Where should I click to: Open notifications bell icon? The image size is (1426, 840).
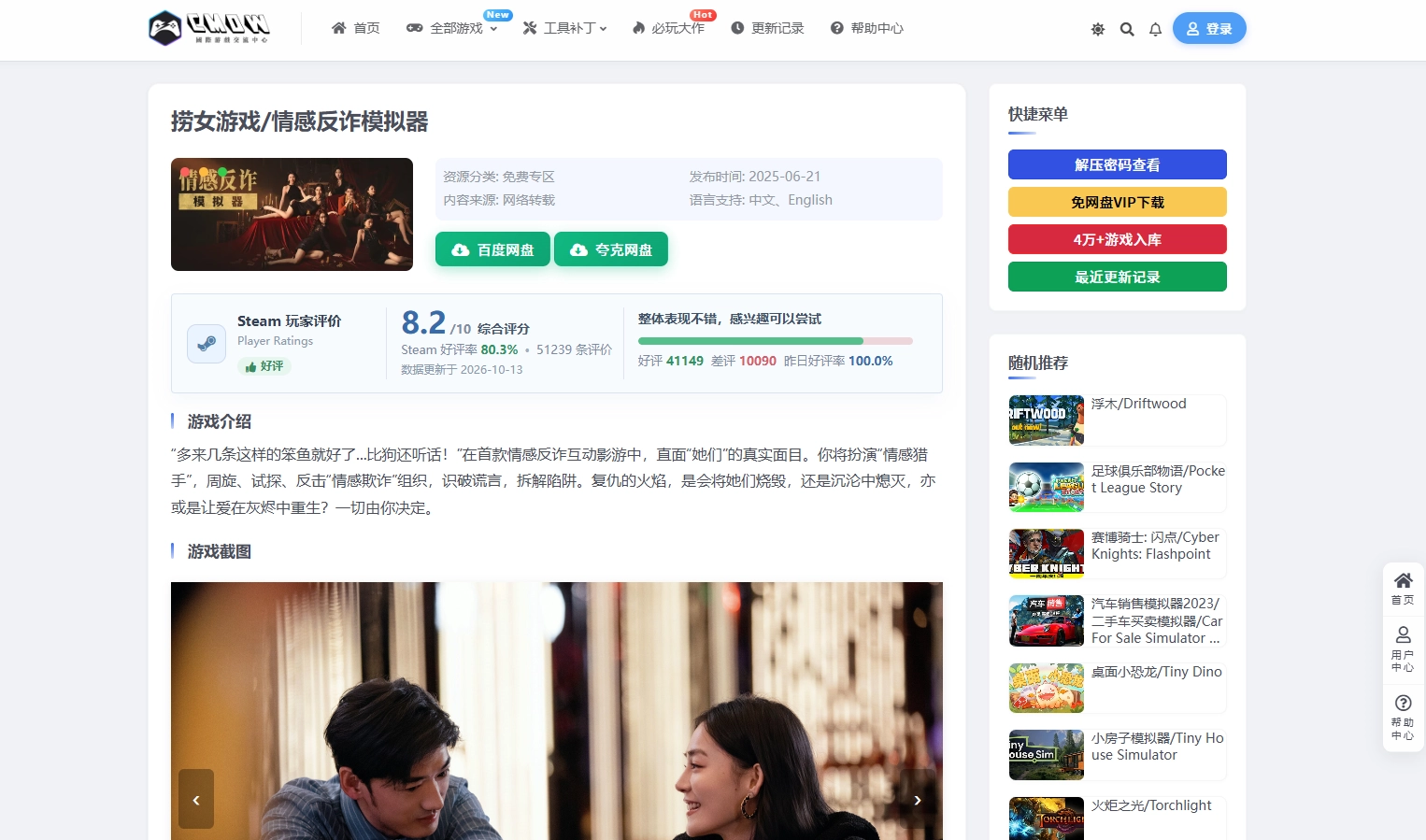point(1155,29)
